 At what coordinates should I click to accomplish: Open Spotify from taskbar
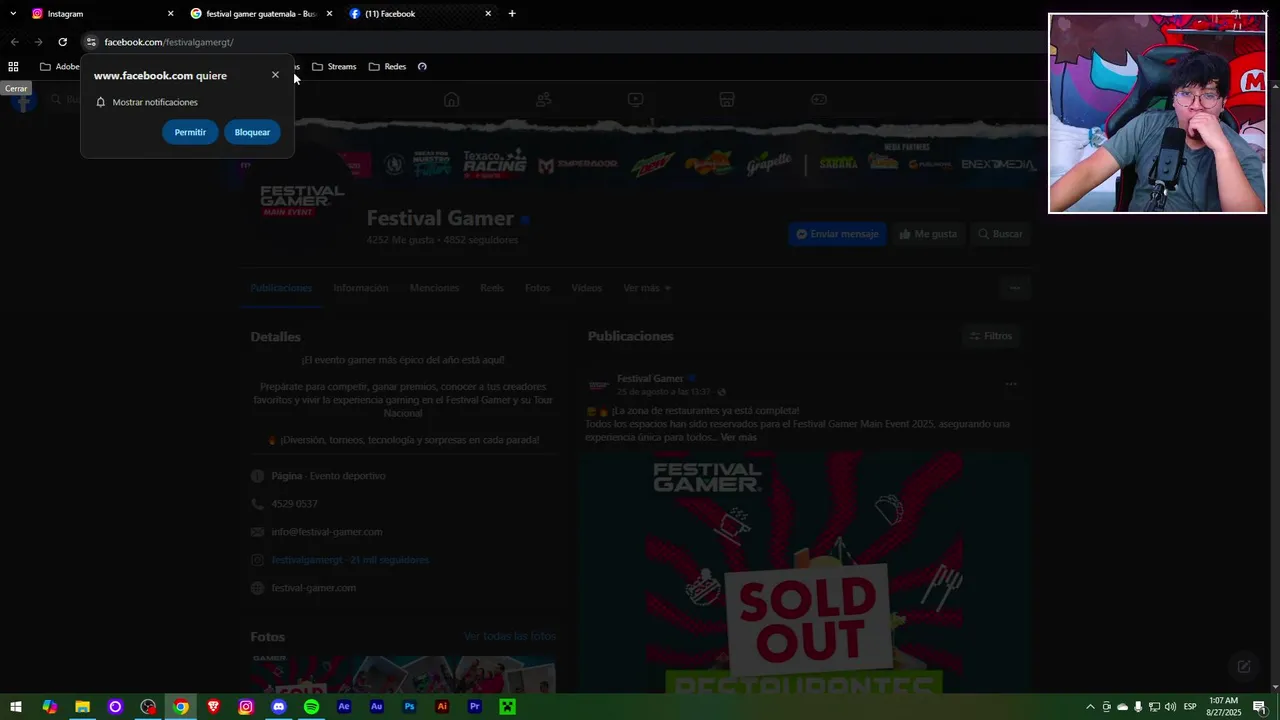[x=311, y=707]
